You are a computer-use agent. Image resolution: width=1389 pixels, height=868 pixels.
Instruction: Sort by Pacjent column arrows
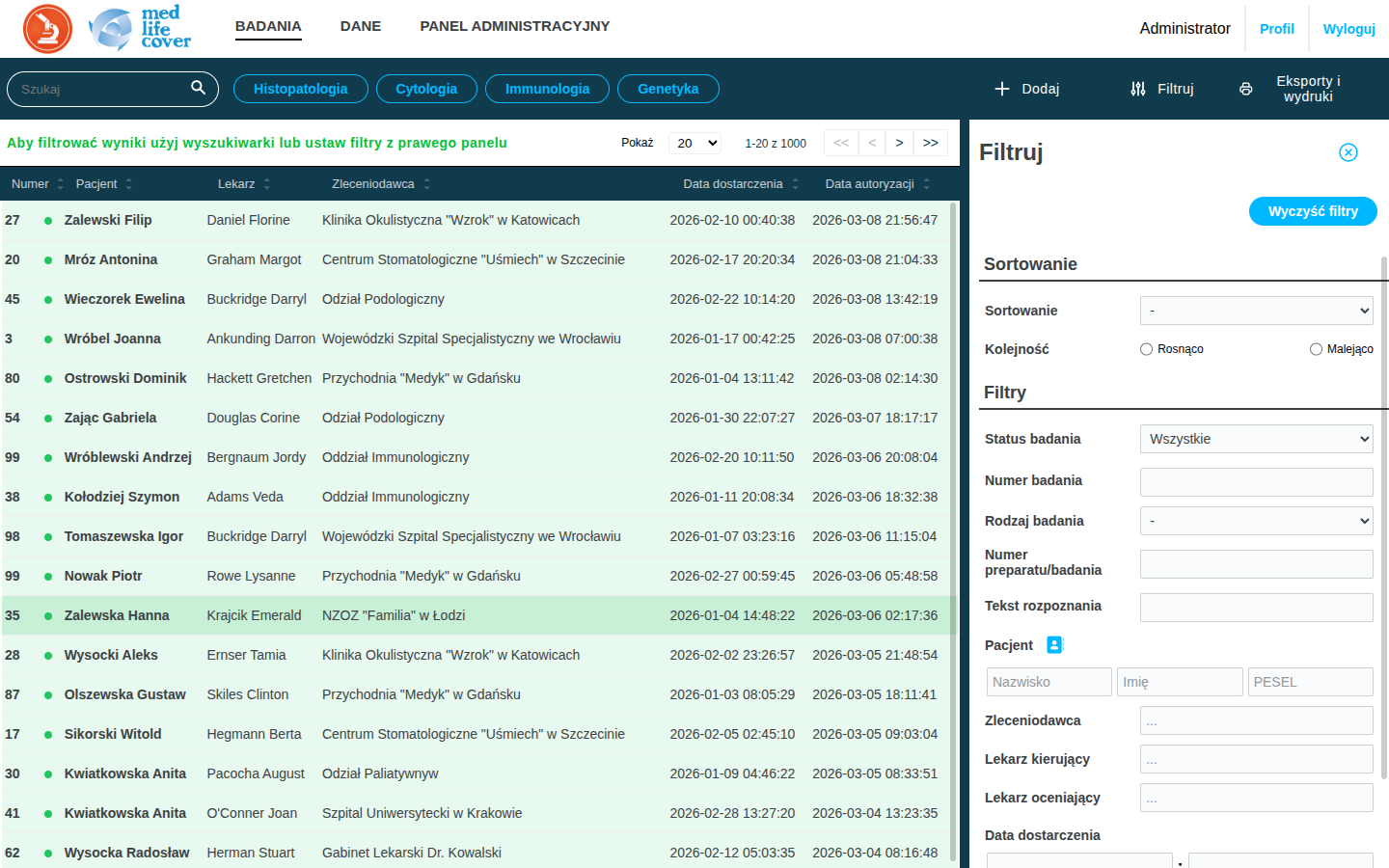point(128,184)
